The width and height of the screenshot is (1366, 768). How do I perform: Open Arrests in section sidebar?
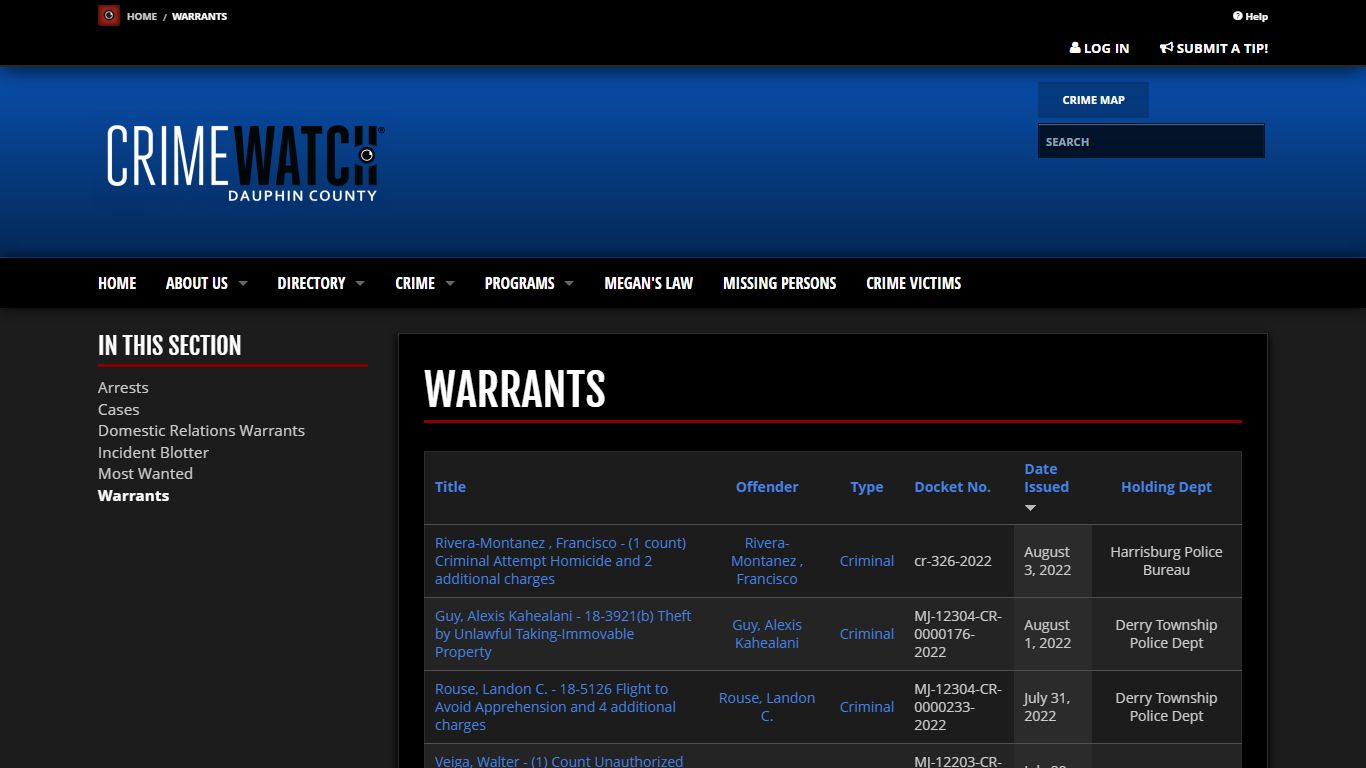click(x=123, y=387)
